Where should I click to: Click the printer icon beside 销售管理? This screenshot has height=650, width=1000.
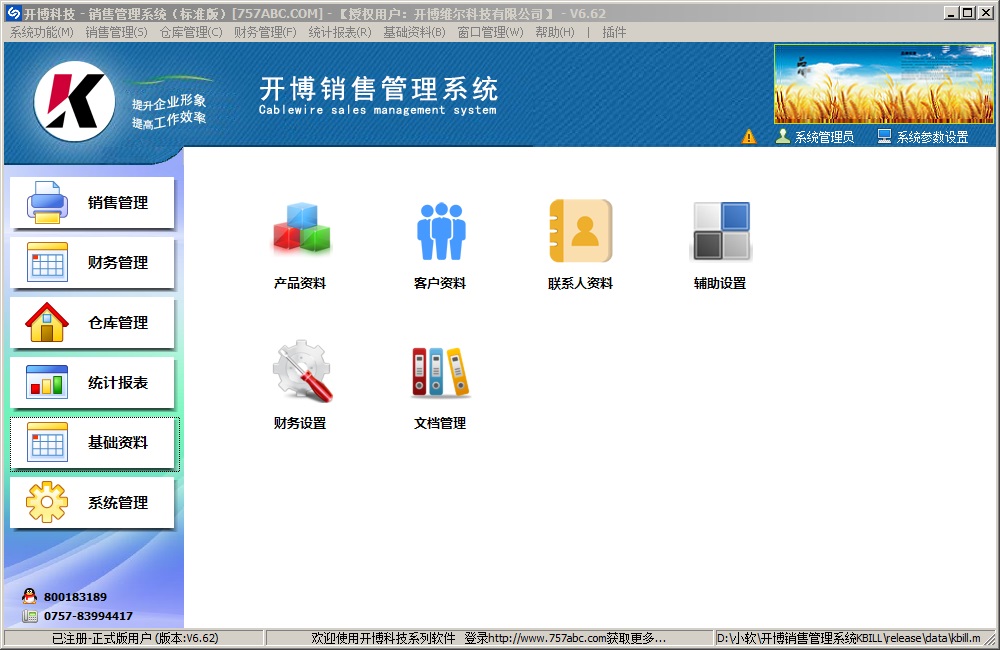pos(47,202)
